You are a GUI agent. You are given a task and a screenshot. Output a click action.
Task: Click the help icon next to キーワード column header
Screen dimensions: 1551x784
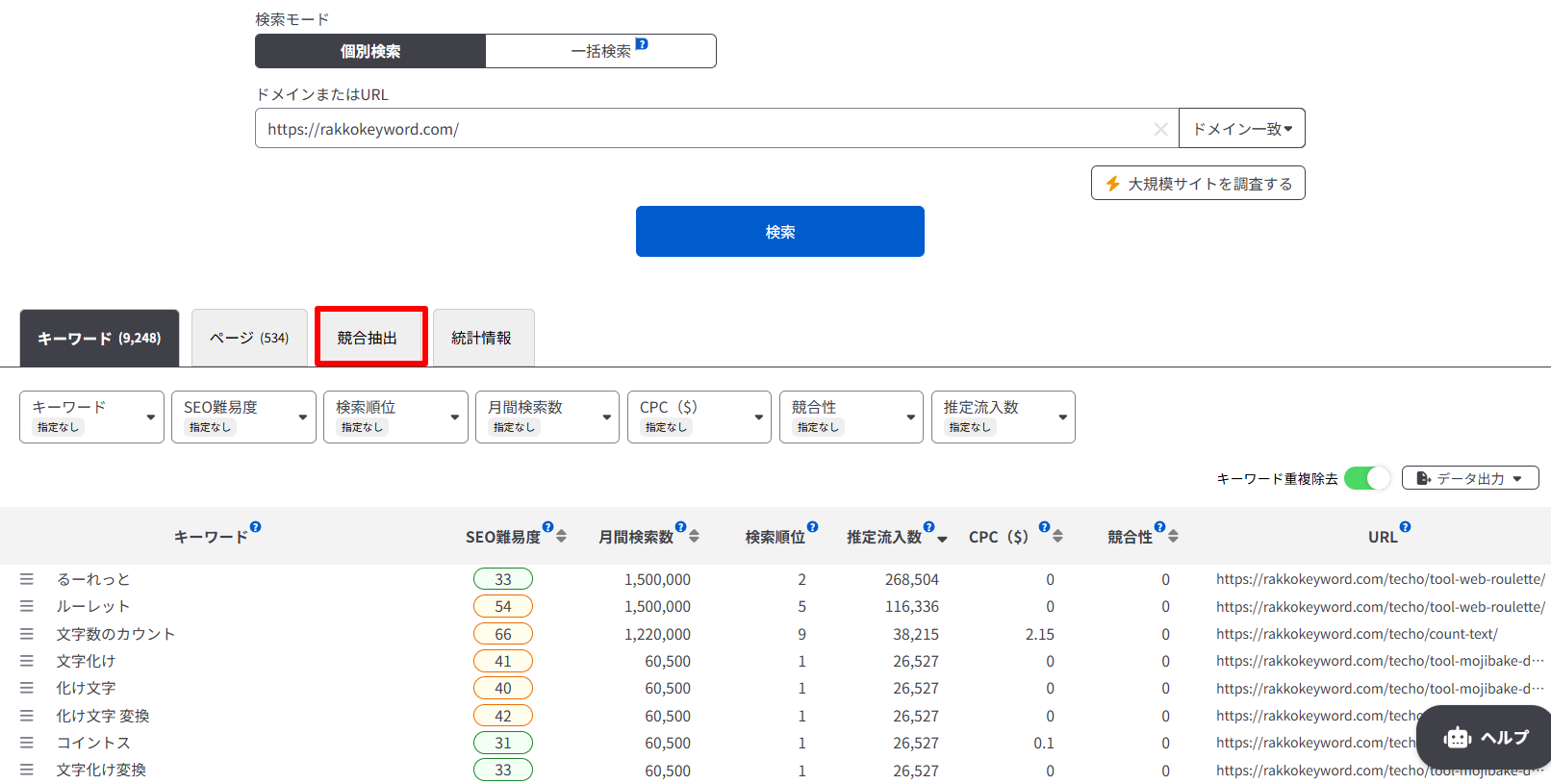tap(255, 527)
